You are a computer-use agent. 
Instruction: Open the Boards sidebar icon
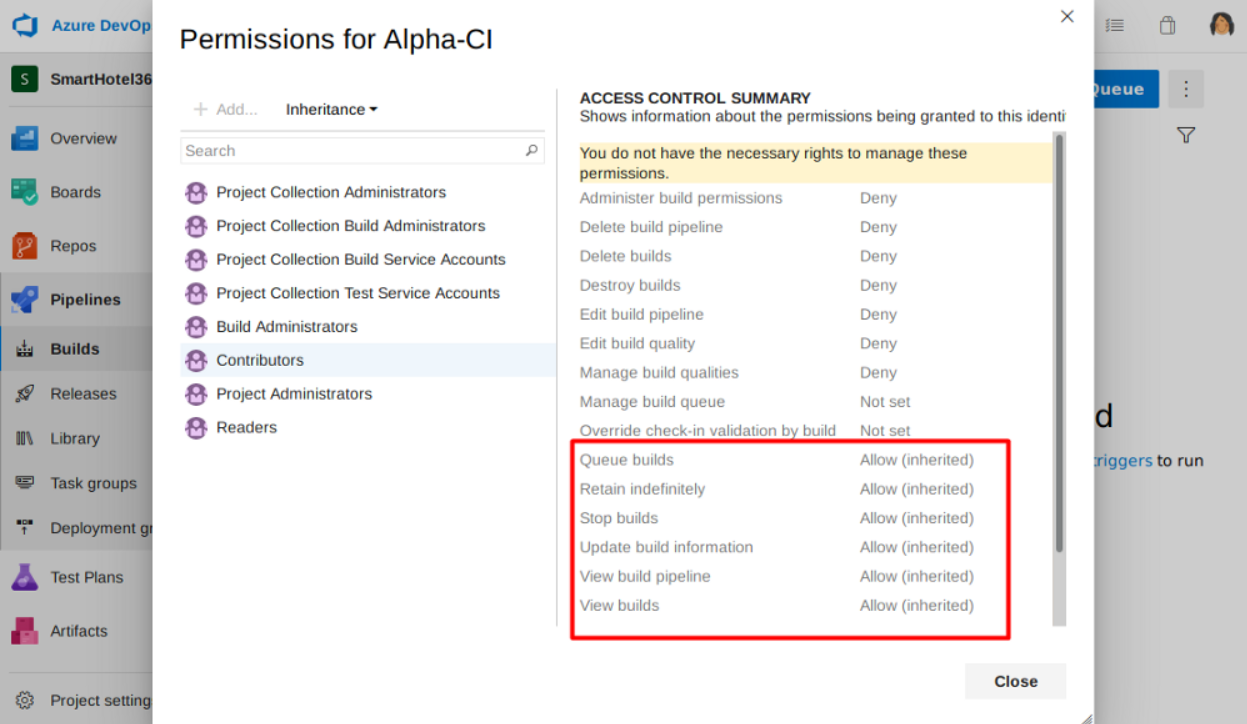click(25, 192)
